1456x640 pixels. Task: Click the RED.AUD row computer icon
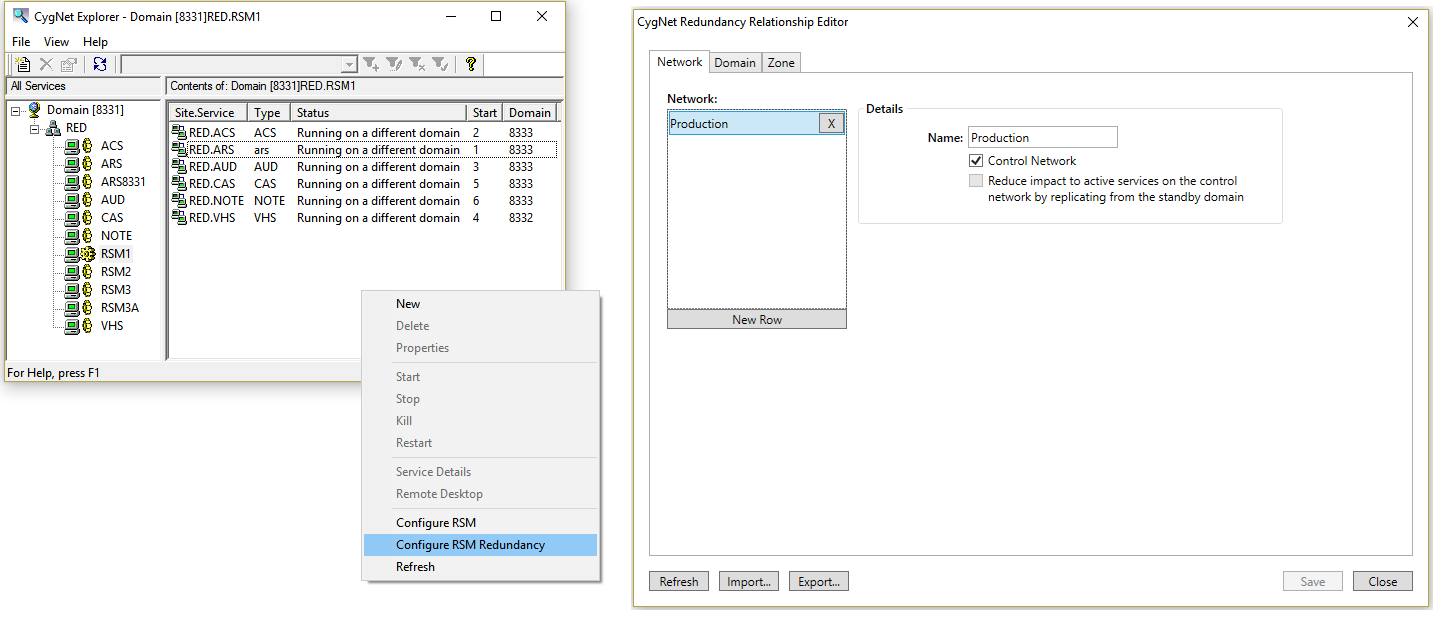[x=180, y=167]
